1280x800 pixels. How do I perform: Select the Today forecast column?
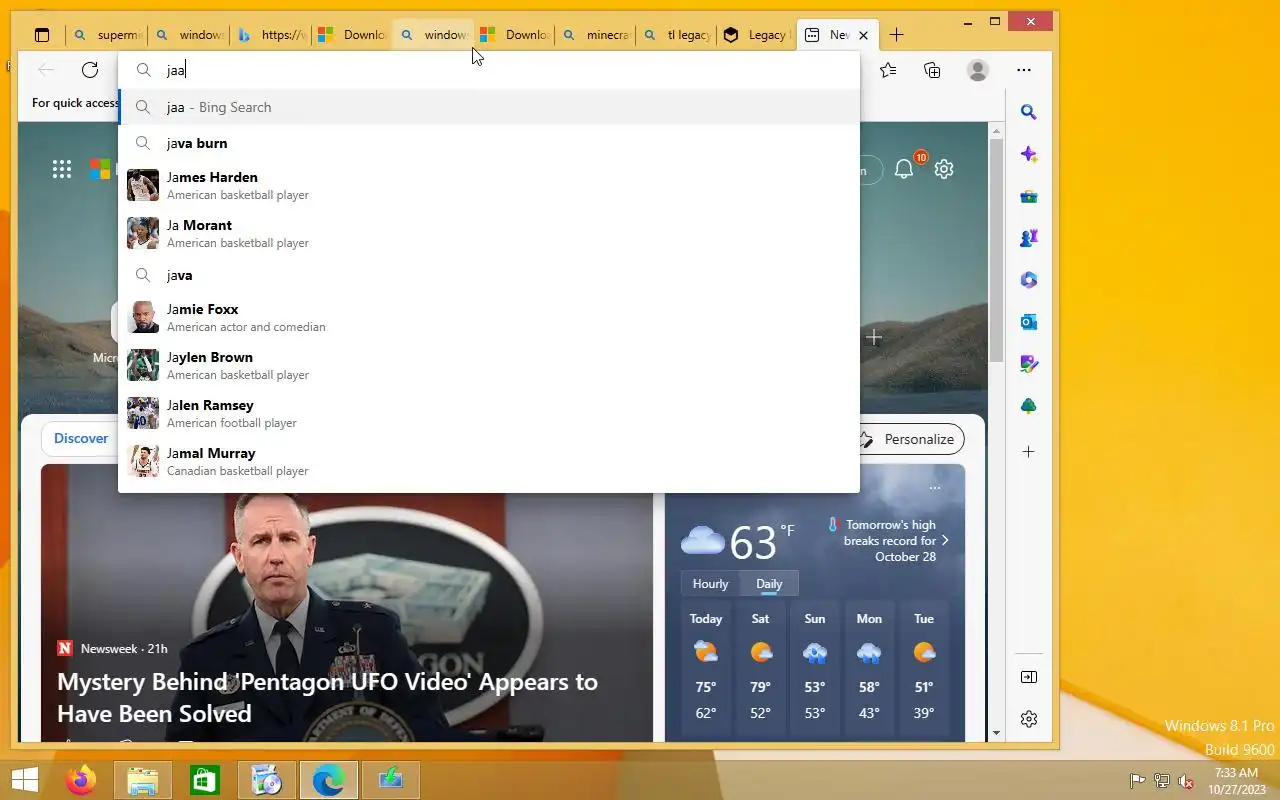pyautogui.click(x=706, y=668)
